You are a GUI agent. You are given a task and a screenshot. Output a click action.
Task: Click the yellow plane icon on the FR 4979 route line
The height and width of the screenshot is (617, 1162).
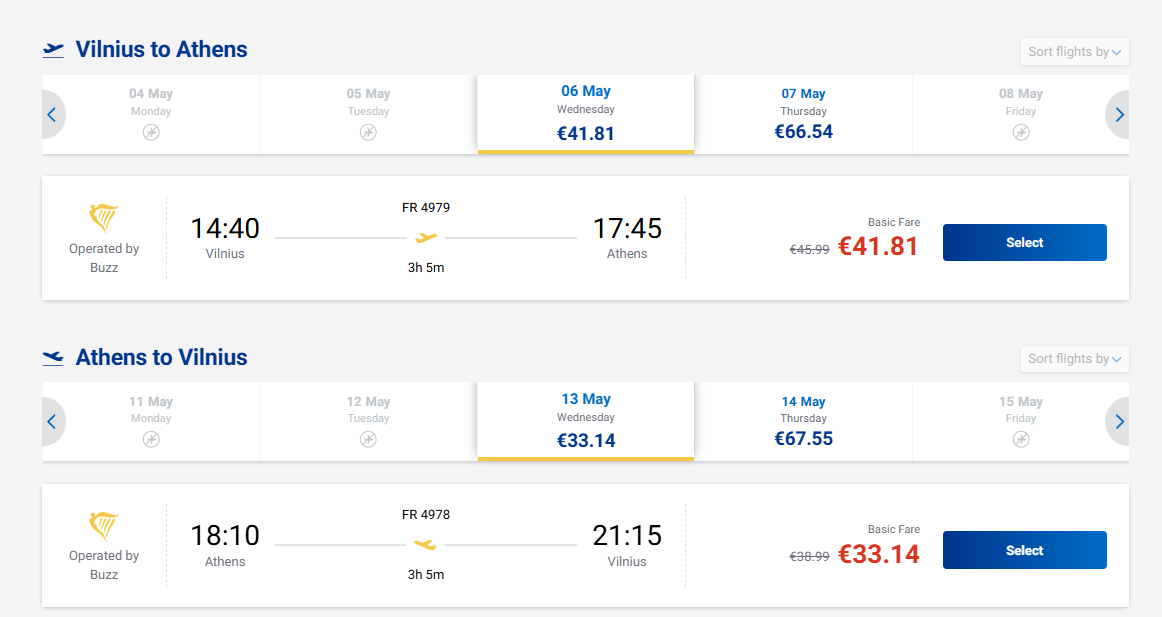click(x=426, y=238)
